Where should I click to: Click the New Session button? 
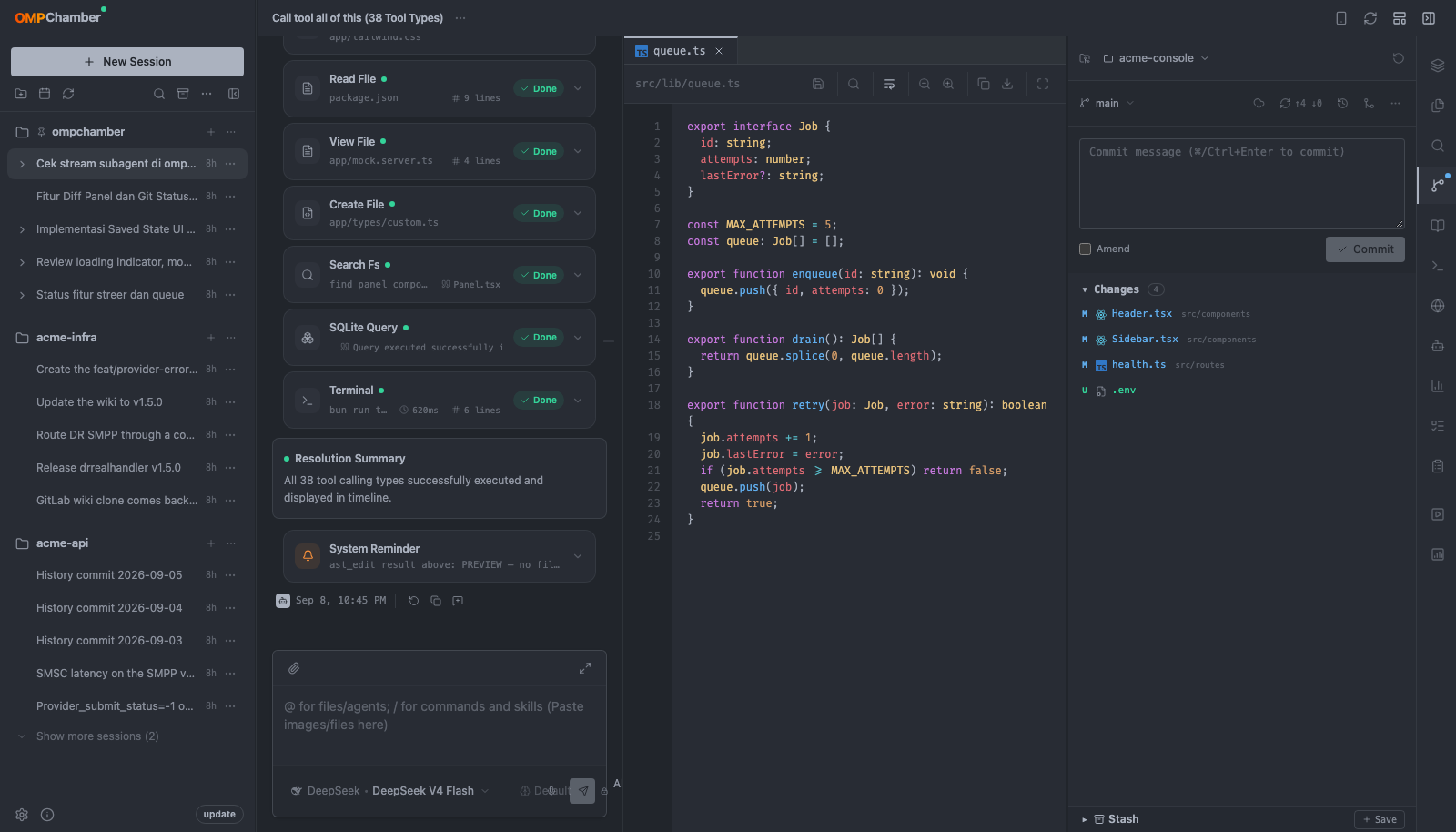(127, 62)
